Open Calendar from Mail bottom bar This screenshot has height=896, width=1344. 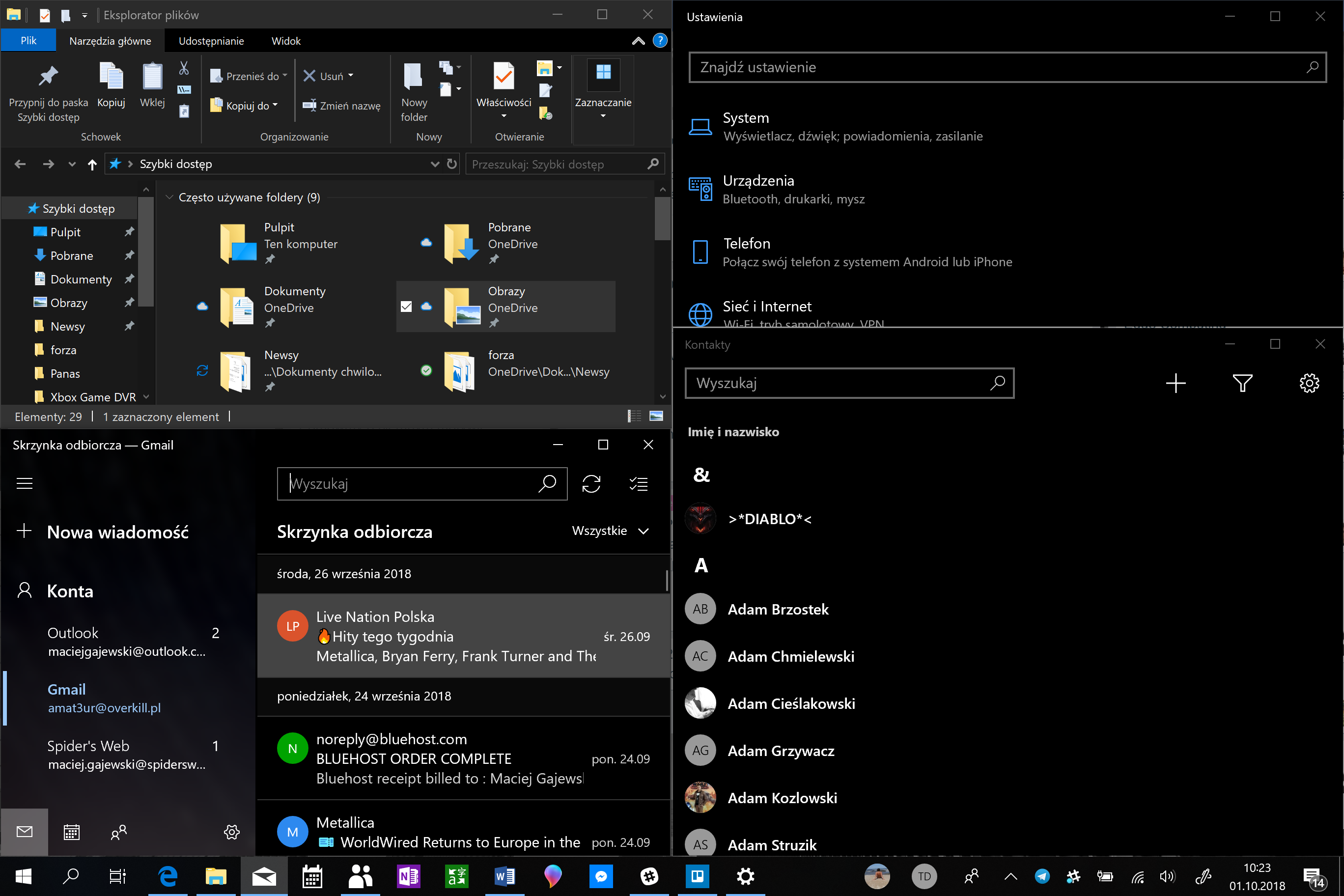pyautogui.click(x=71, y=832)
